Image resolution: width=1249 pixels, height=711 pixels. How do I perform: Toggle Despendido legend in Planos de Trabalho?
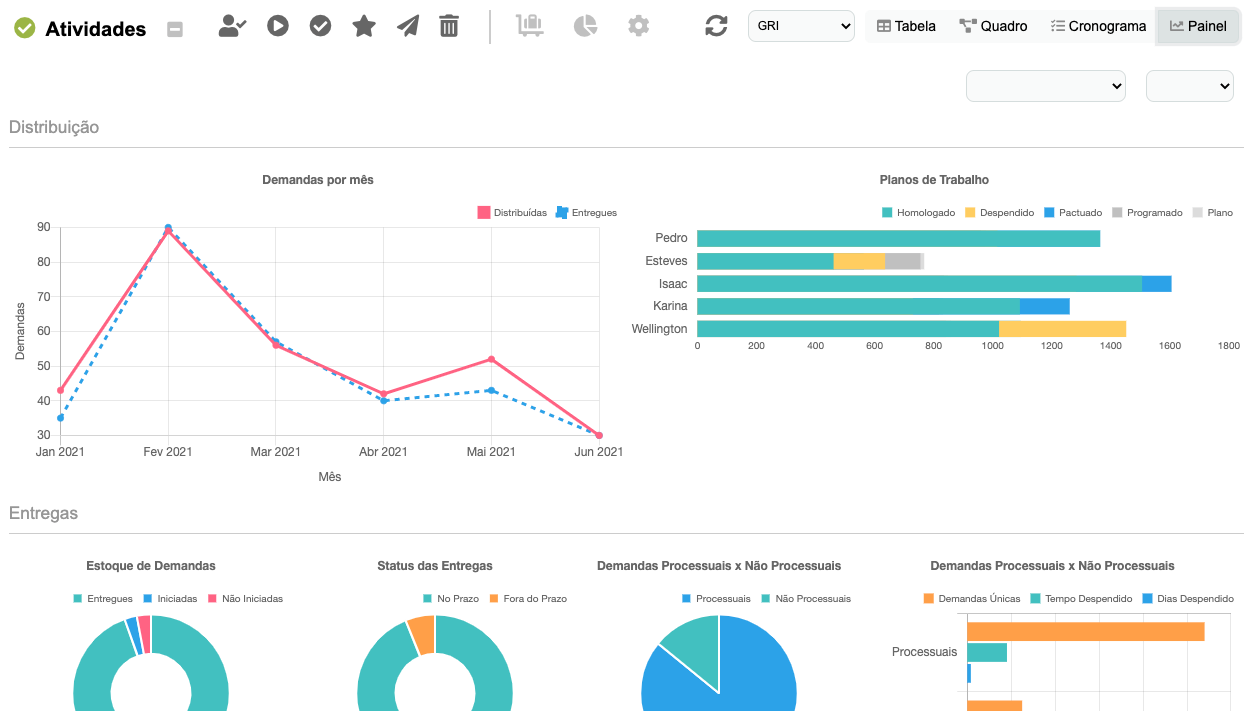point(999,213)
